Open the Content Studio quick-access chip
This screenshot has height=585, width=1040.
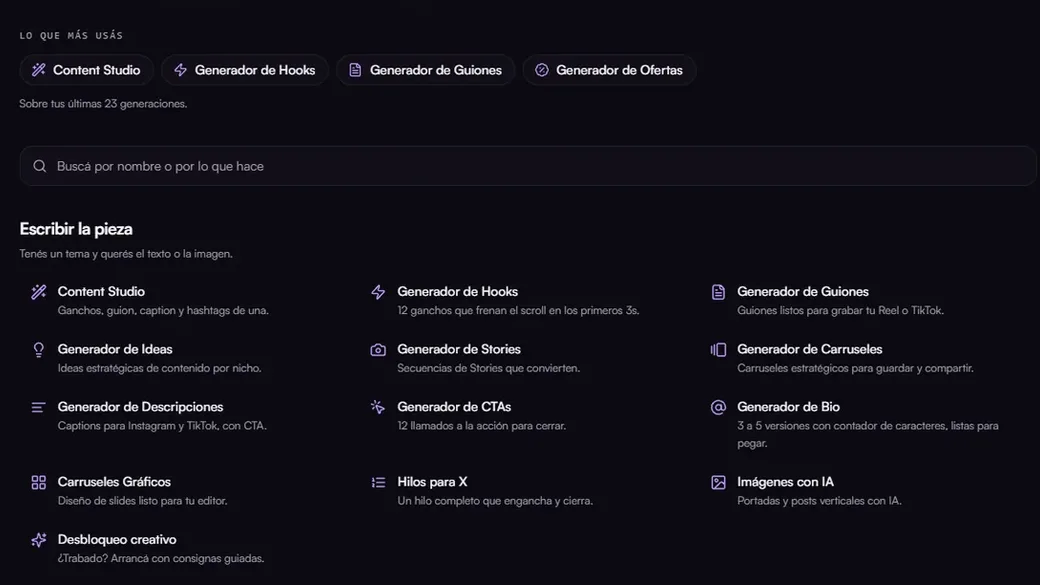[86, 70]
